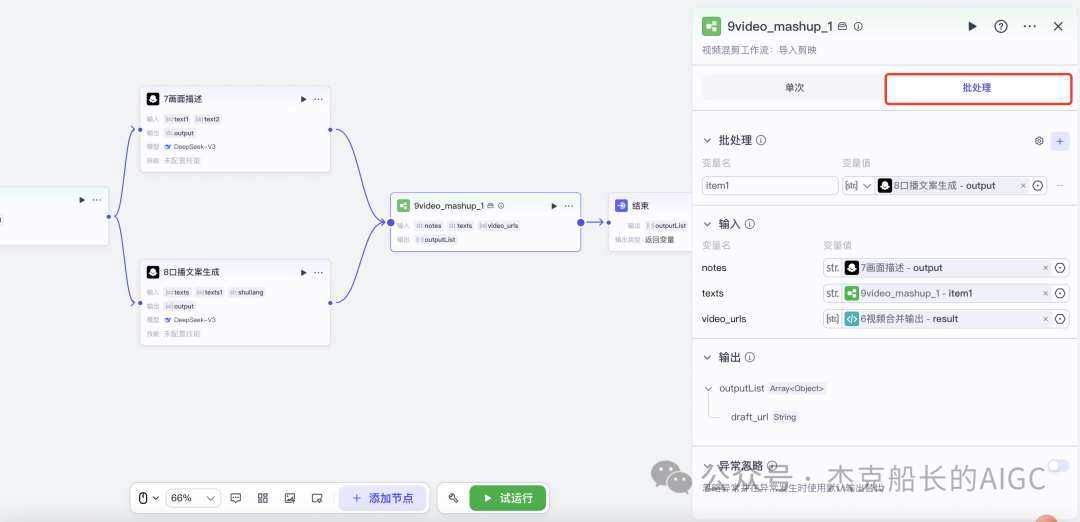
Task: Click the shuliang input tag in 8口播文案生成 node
Action: tap(247, 292)
